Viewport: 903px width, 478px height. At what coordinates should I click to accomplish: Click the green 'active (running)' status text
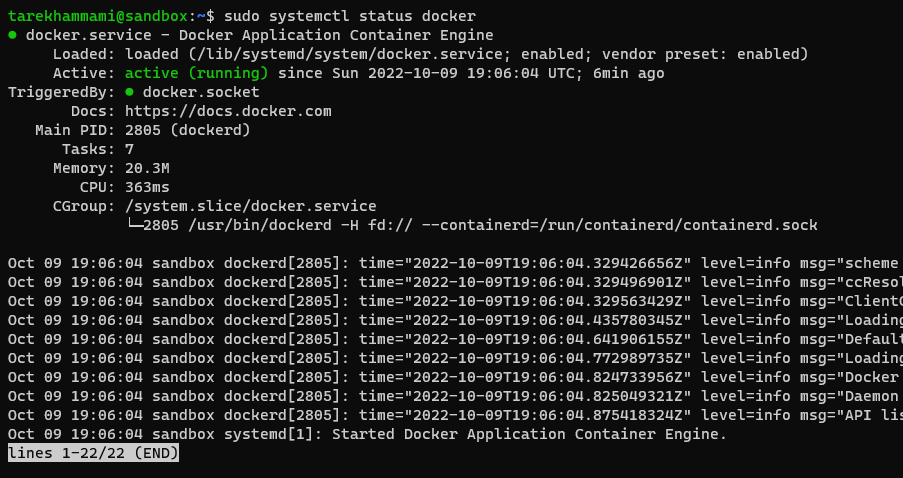(196, 73)
